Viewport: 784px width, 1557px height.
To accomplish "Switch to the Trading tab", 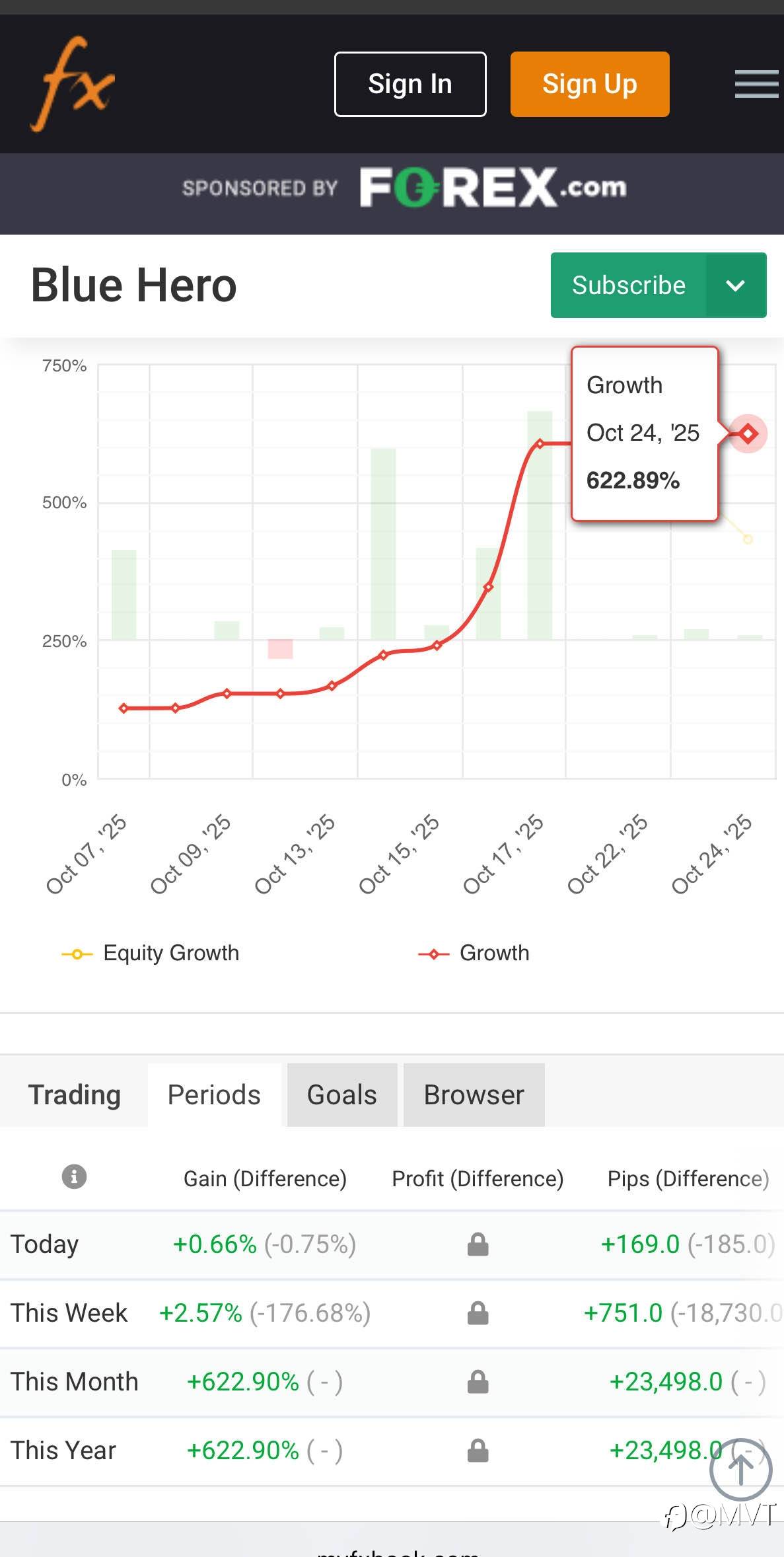I will coord(74,1095).
